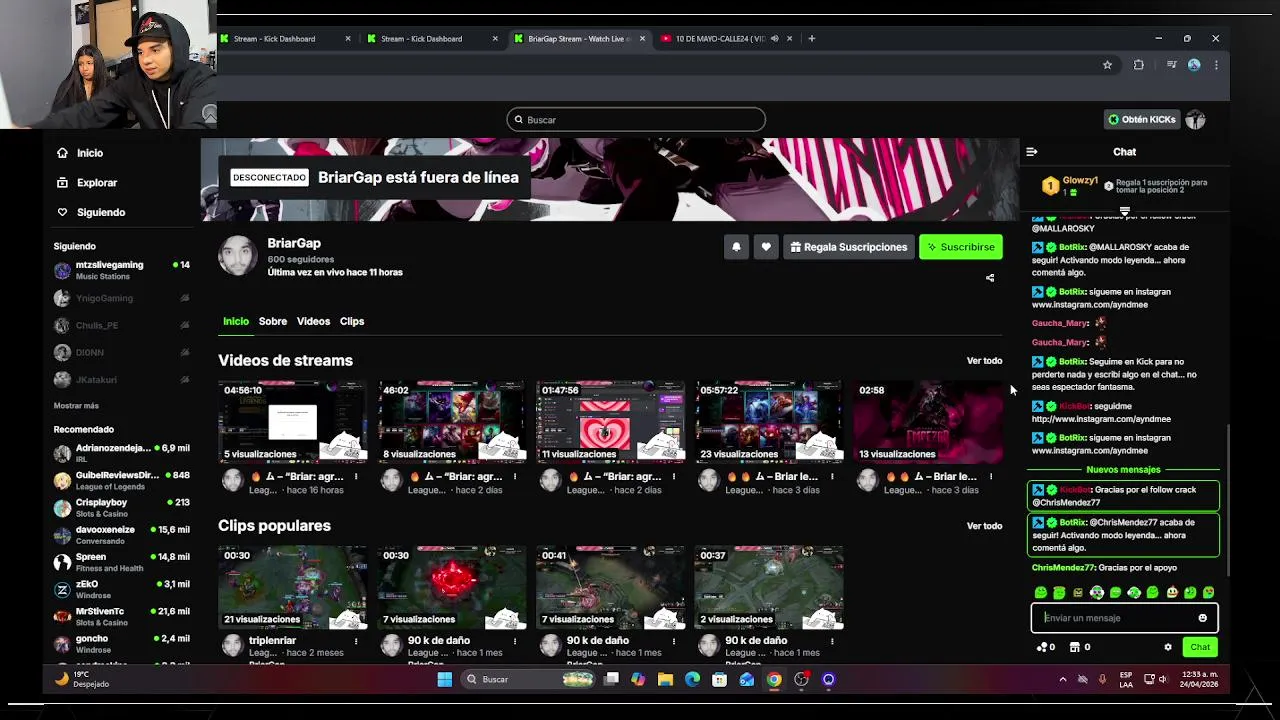Open options menu for triplenriar clip
Screen dimensions: 1280x720
pos(356,641)
